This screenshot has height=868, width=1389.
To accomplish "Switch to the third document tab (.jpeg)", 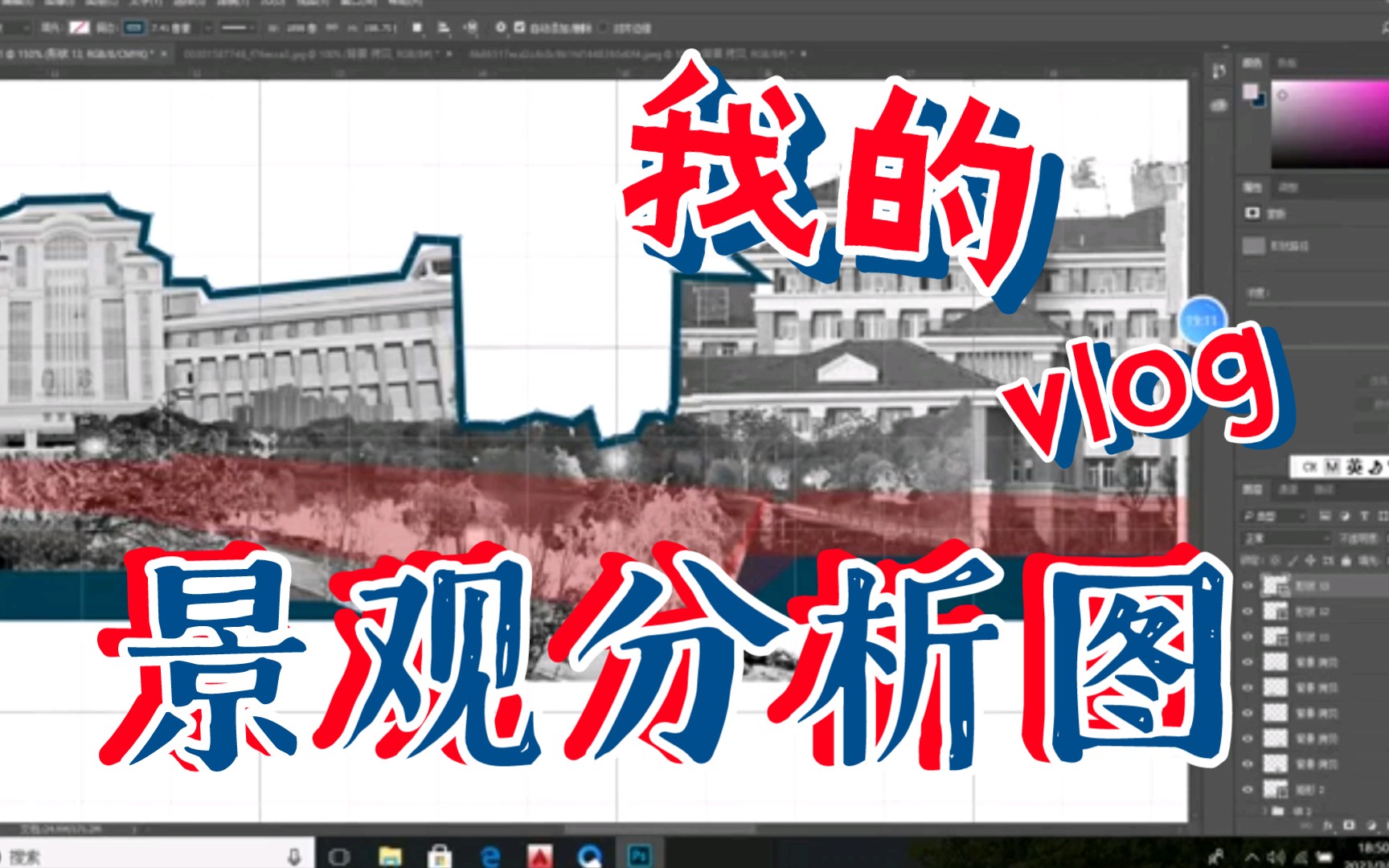I will click(x=635, y=54).
